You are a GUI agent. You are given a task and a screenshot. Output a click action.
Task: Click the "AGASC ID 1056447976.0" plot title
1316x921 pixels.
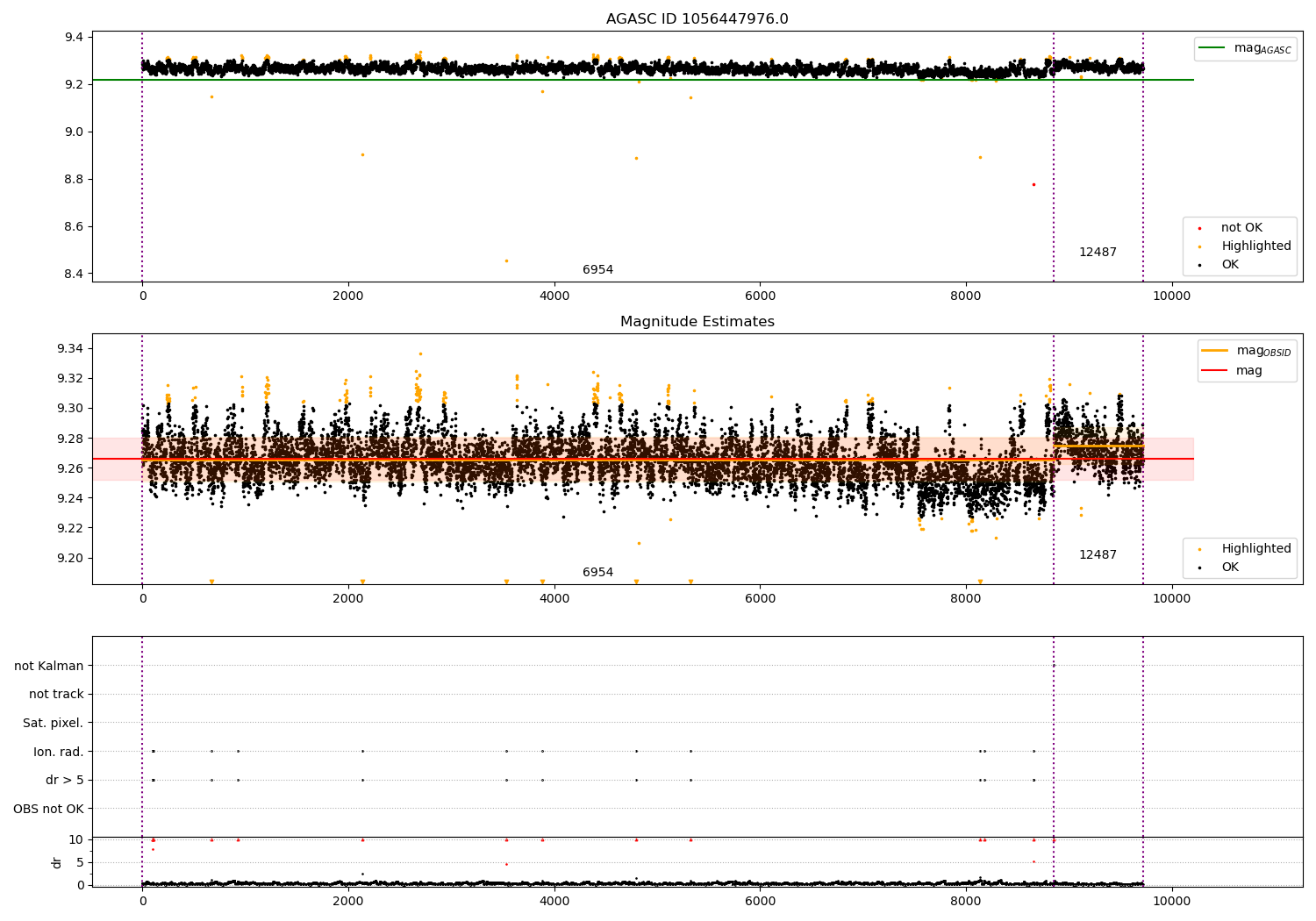tap(697, 19)
